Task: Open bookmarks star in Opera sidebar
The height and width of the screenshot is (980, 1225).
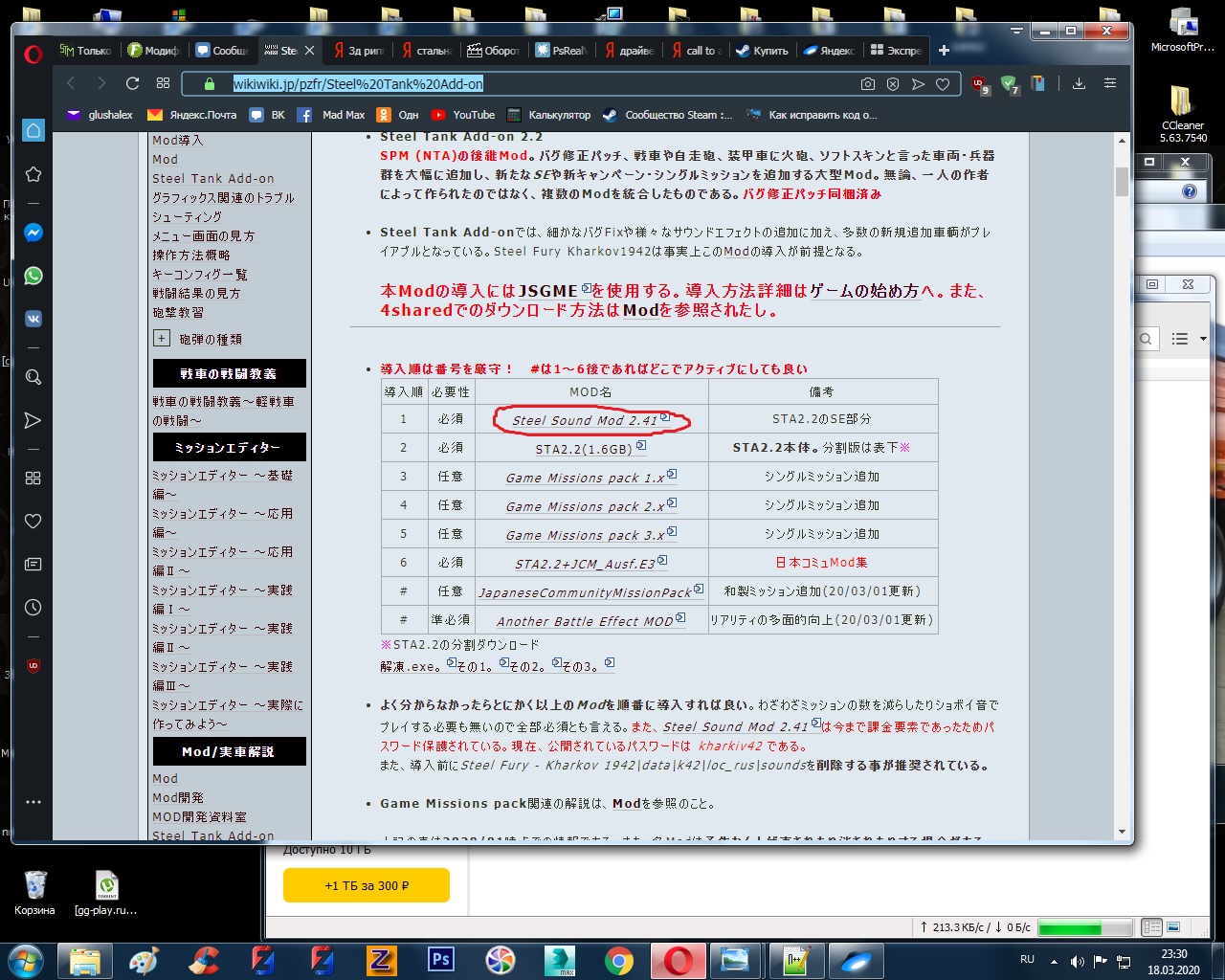Action: pyautogui.click(x=33, y=174)
